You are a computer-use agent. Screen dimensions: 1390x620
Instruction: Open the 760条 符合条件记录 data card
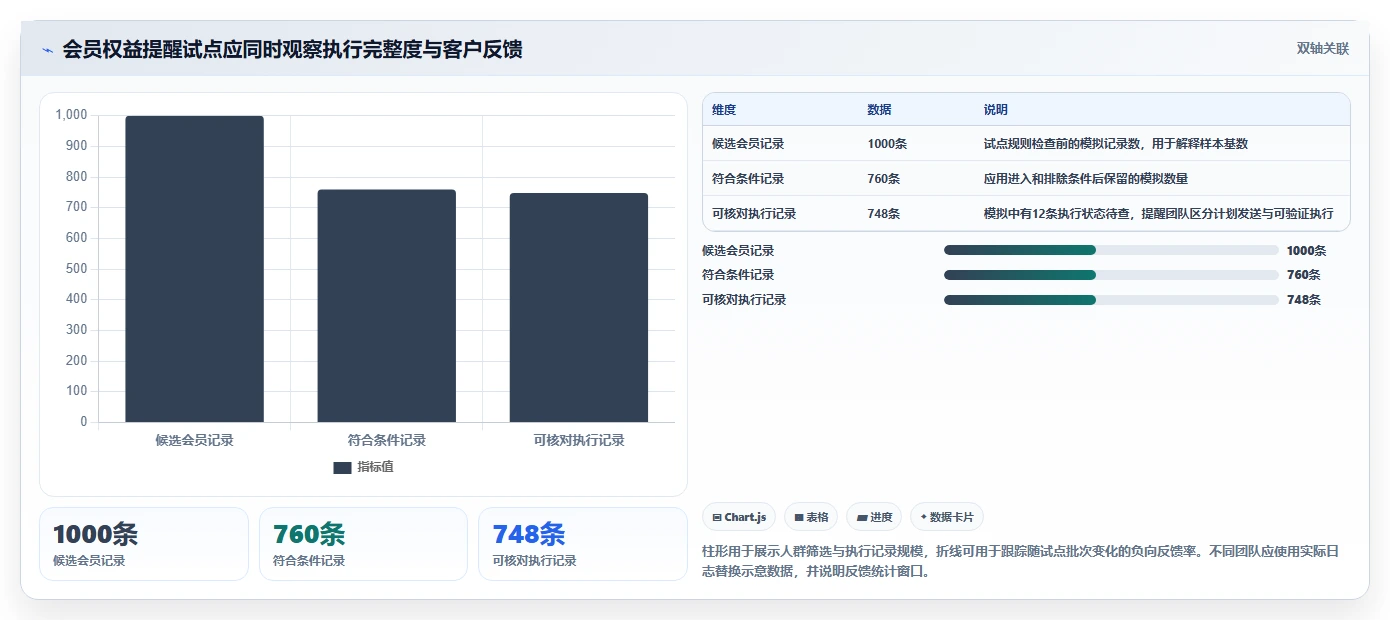click(x=363, y=544)
